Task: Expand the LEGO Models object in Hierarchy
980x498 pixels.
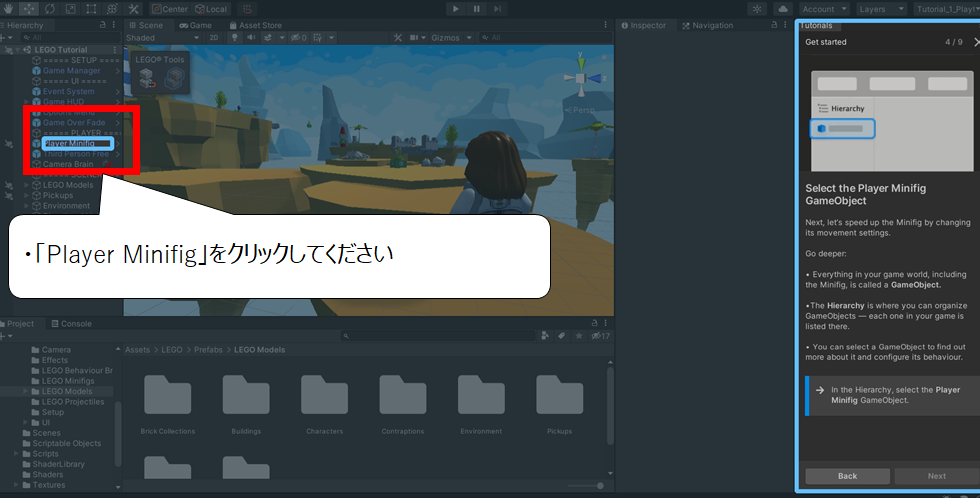Action: pyautogui.click(x=26, y=185)
